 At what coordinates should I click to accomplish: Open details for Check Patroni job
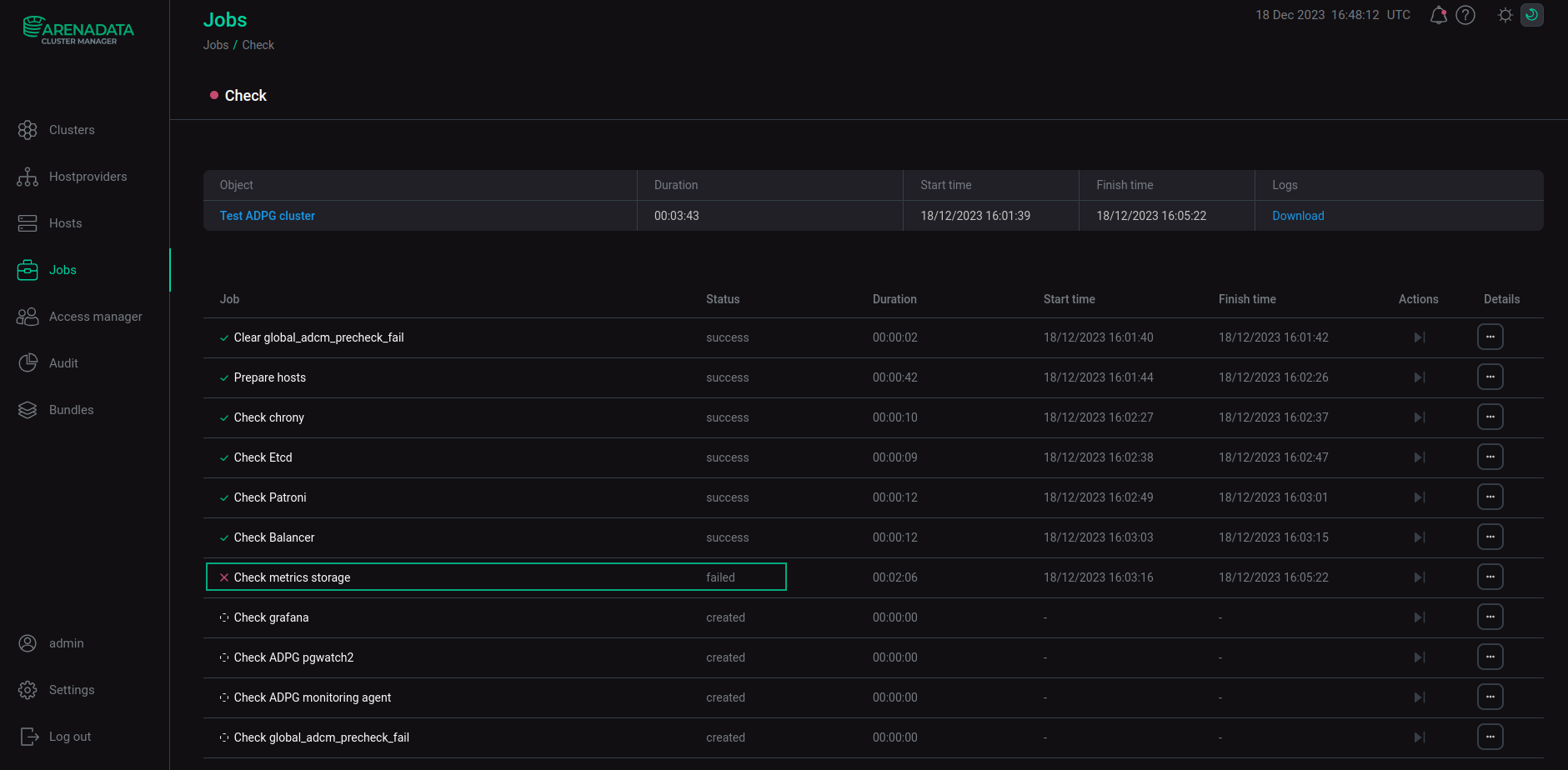[1490, 497]
